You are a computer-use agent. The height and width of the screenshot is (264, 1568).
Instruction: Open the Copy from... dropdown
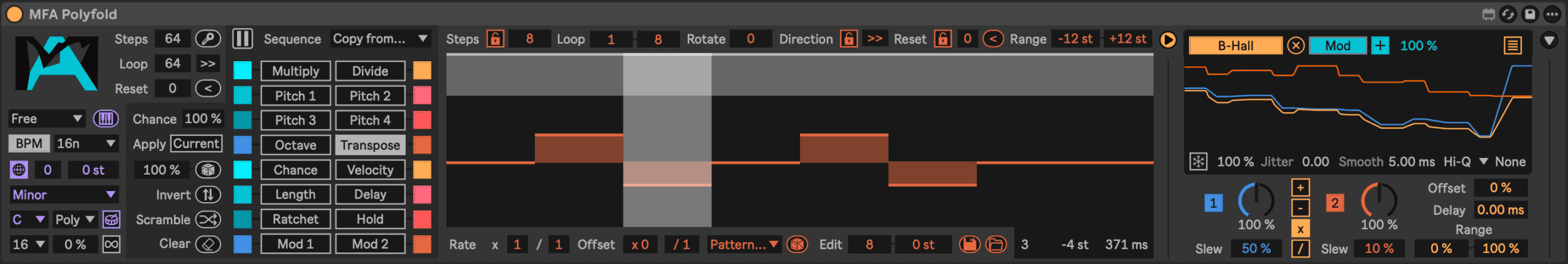pos(380,39)
